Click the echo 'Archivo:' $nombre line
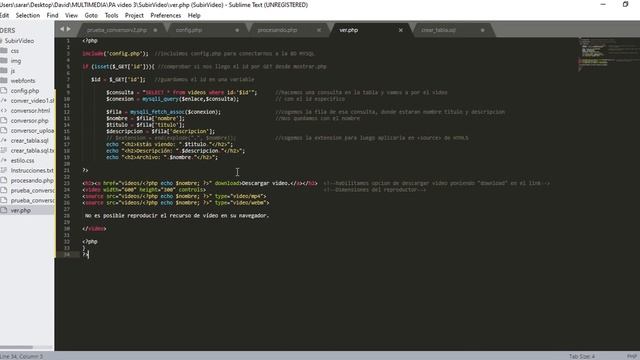Screen dimensions: 640x360 162,157
